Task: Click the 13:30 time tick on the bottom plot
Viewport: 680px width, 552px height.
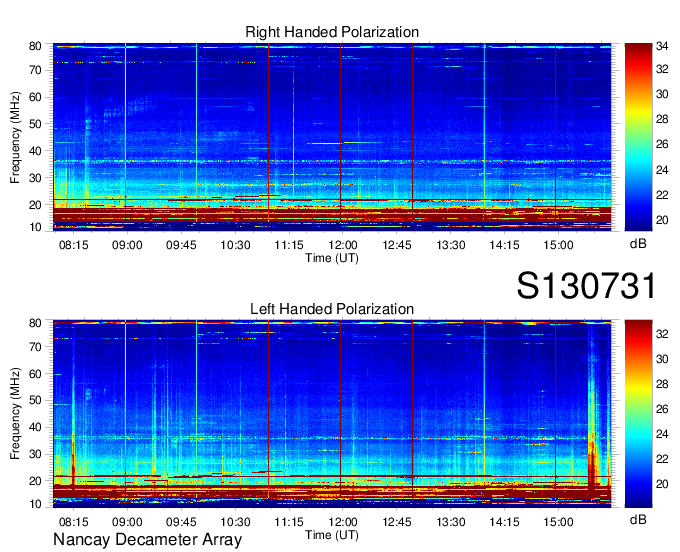Action: [451, 522]
